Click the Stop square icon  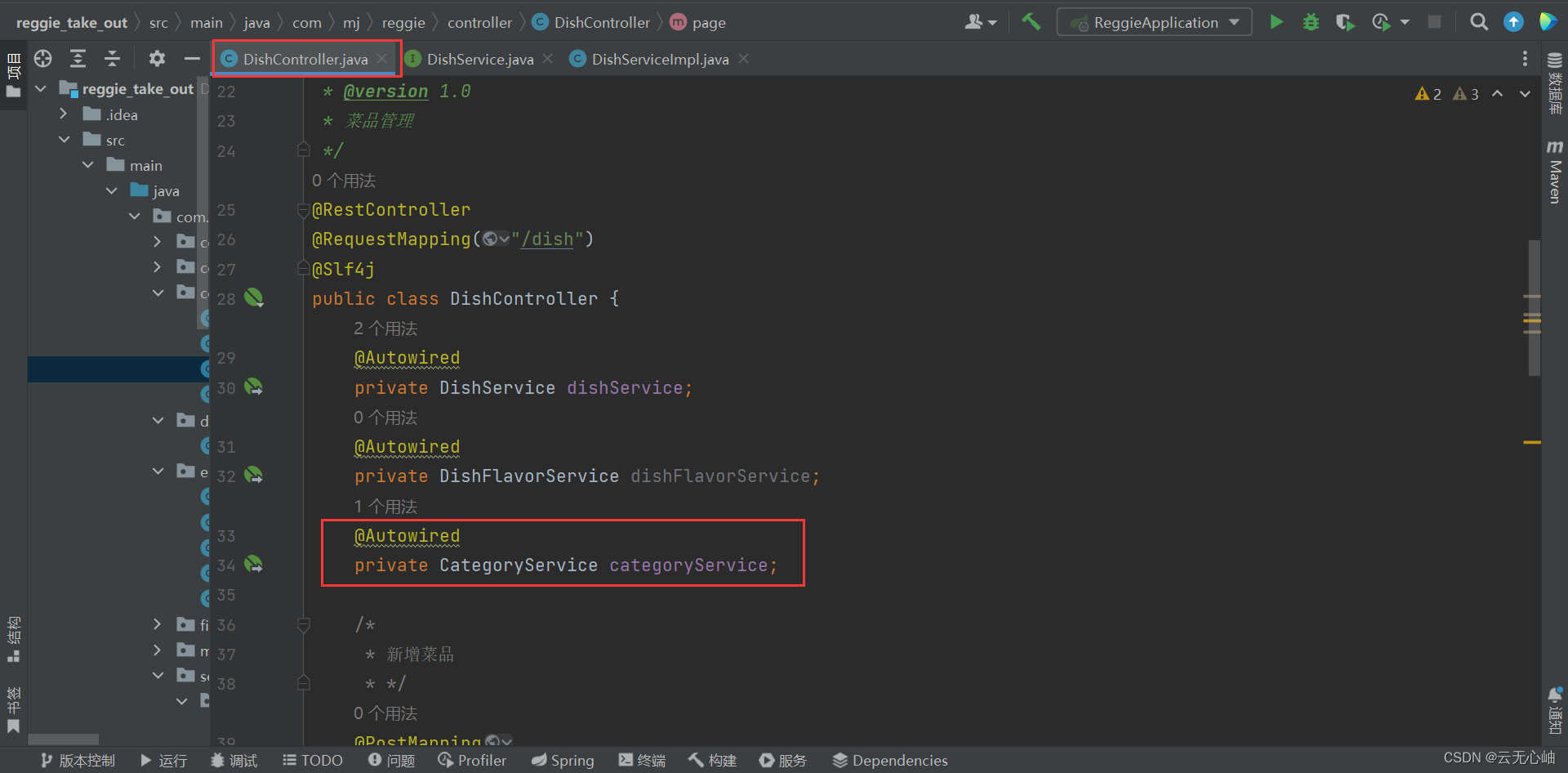[x=1434, y=22]
